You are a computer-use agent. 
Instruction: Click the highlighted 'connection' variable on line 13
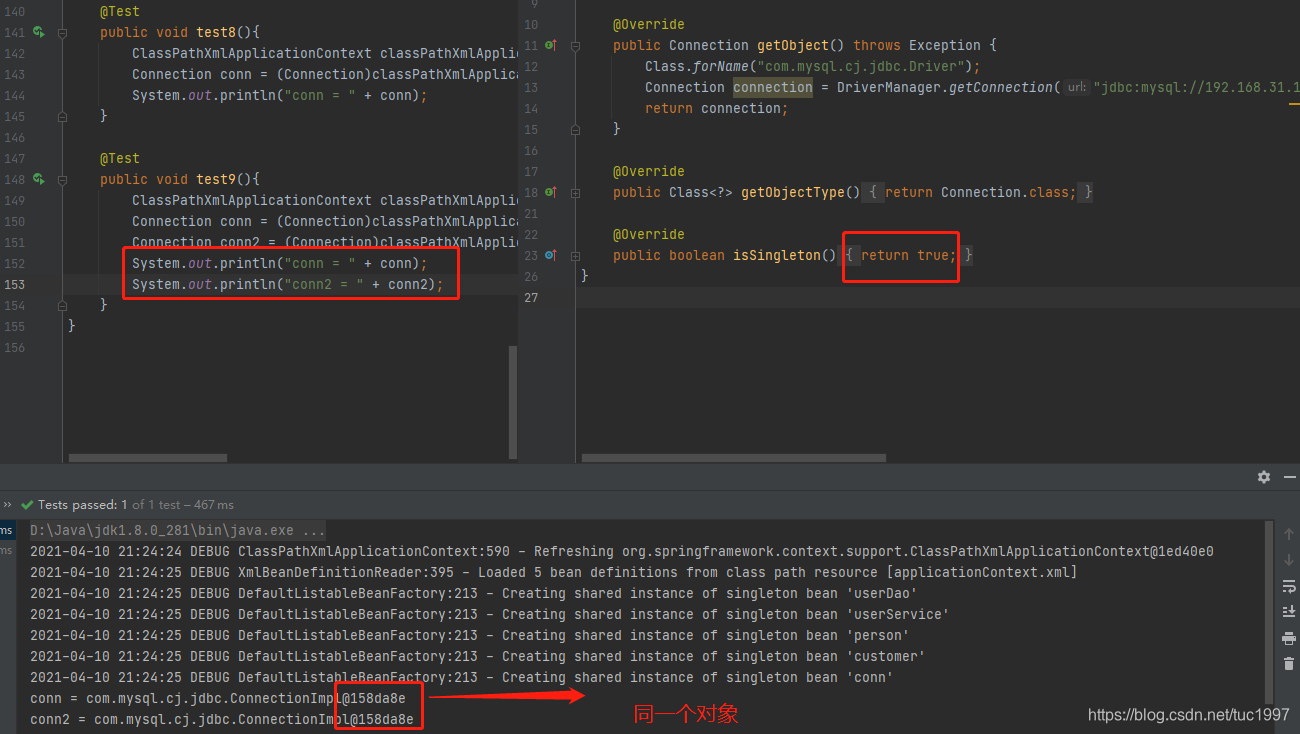tap(773, 87)
